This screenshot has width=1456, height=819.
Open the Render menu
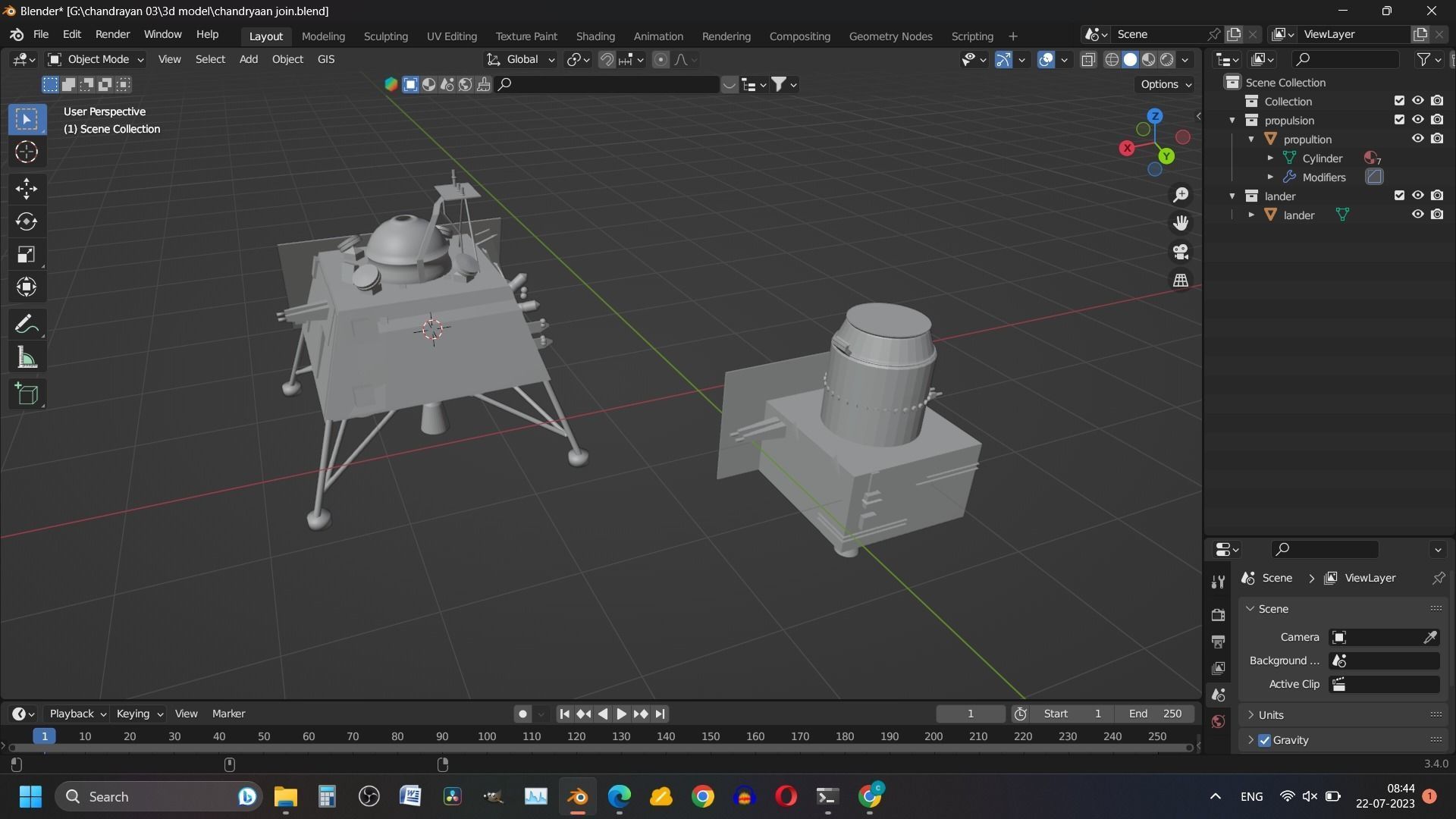click(112, 34)
